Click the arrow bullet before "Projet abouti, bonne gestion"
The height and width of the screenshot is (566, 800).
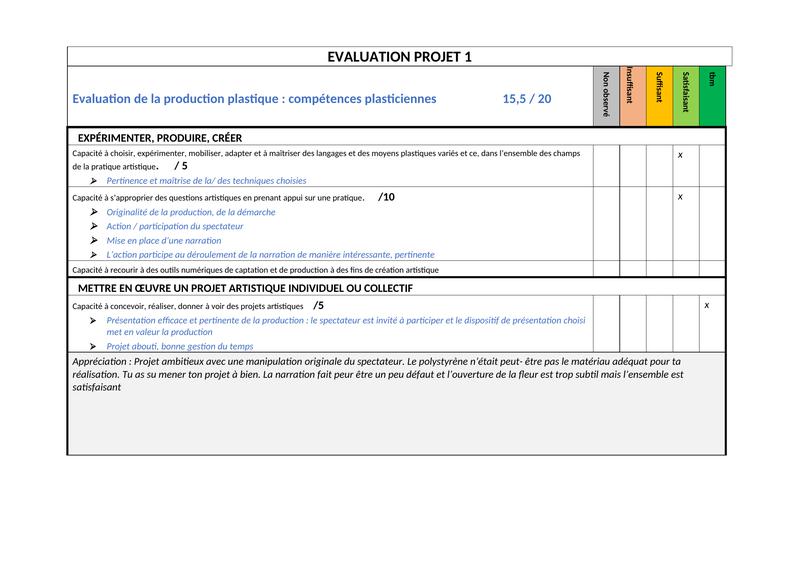pos(94,345)
